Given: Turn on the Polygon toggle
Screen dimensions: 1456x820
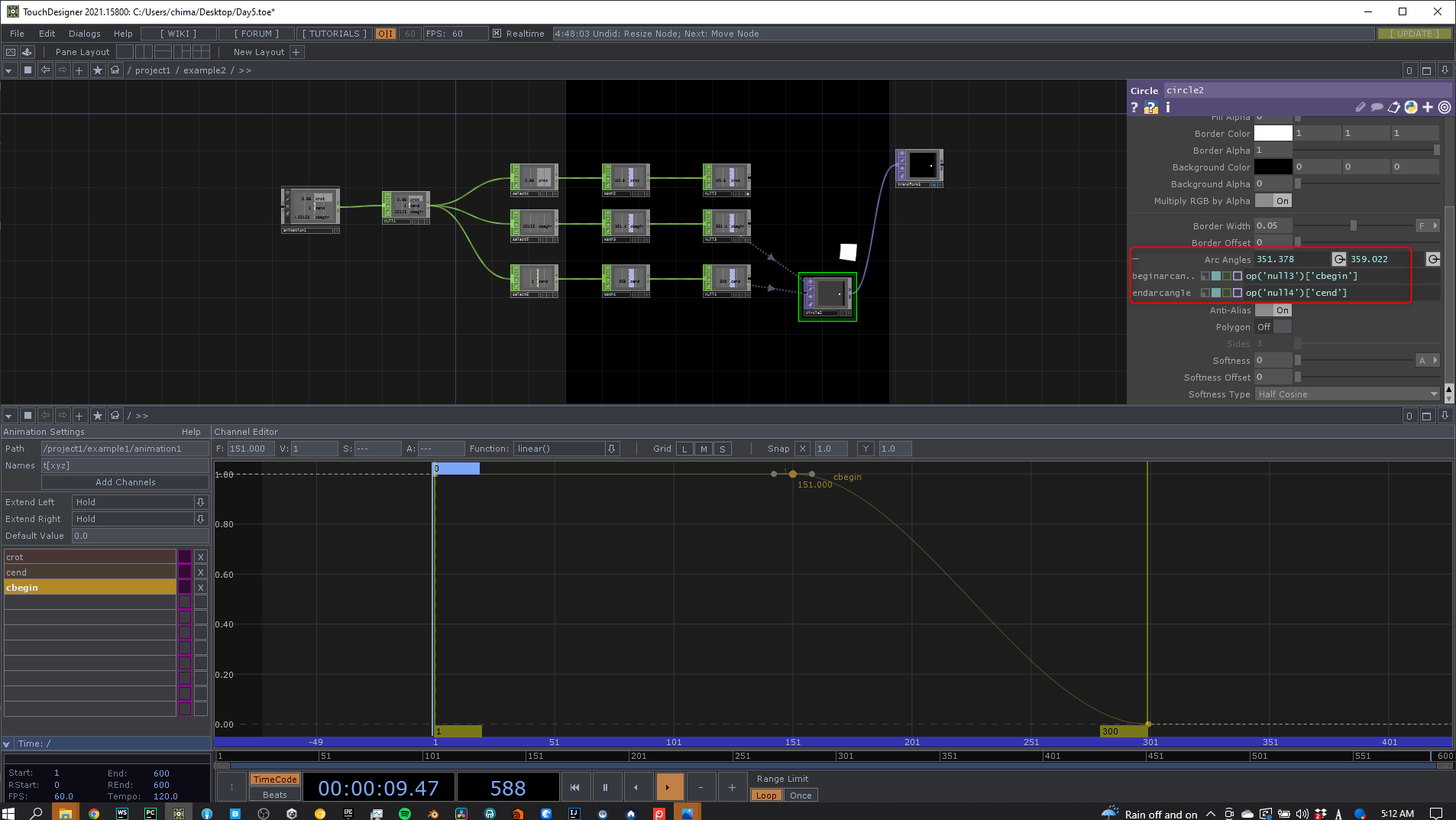Looking at the screenshot, I should (1273, 327).
